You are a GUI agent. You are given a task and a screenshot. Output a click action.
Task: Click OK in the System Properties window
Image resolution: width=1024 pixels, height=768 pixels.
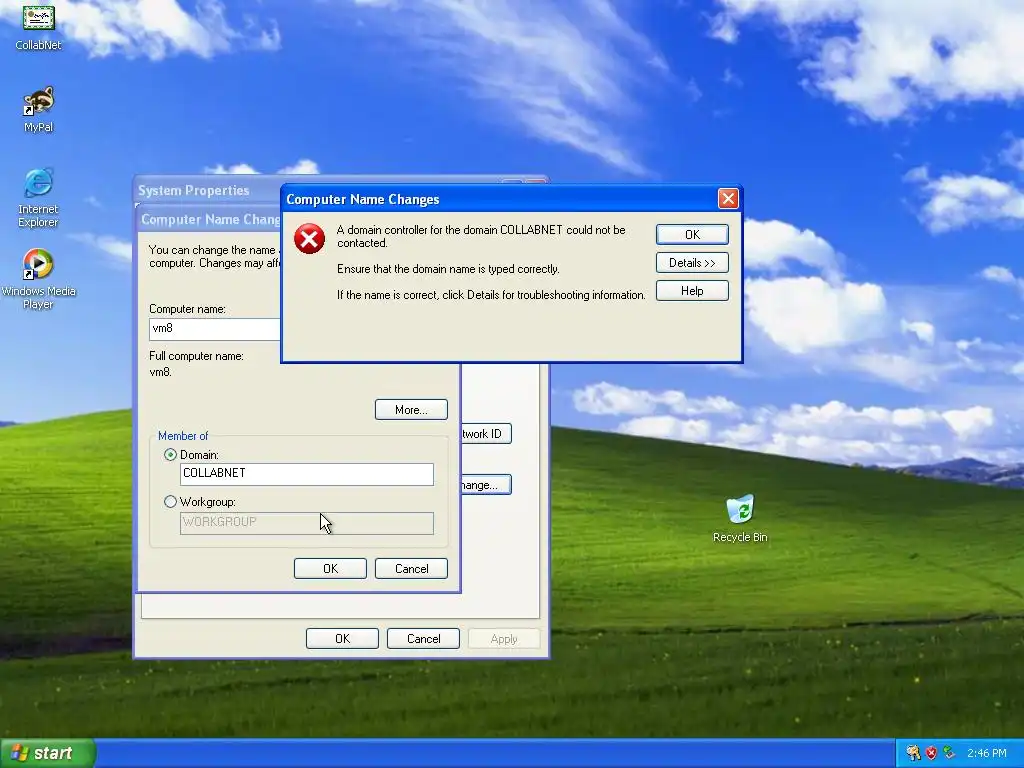click(342, 638)
